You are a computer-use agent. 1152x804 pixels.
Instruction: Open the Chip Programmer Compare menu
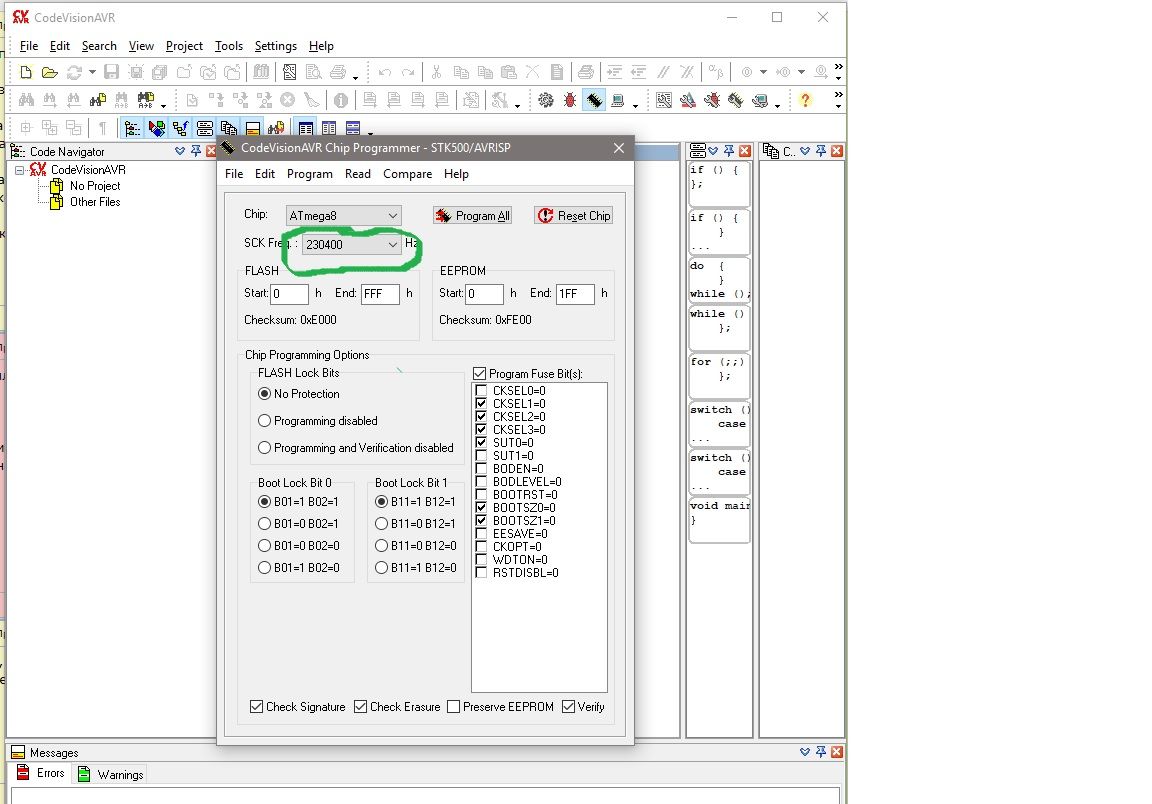(x=407, y=173)
